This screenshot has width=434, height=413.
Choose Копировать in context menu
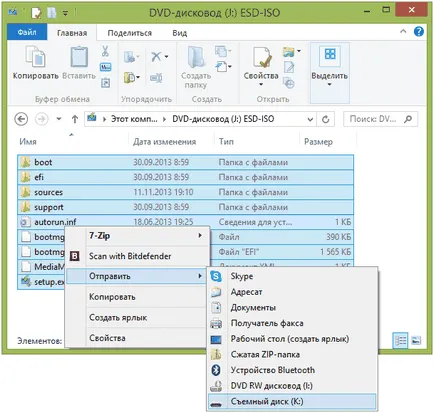pyautogui.click(x=137, y=297)
